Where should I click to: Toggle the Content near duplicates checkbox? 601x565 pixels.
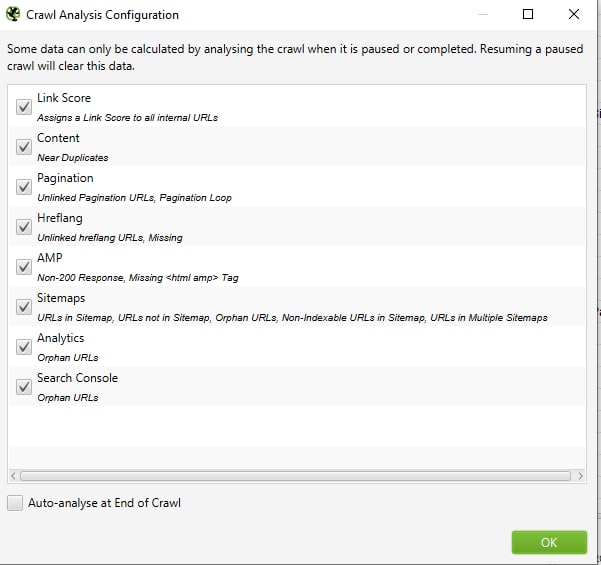pyautogui.click(x=24, y=147)
